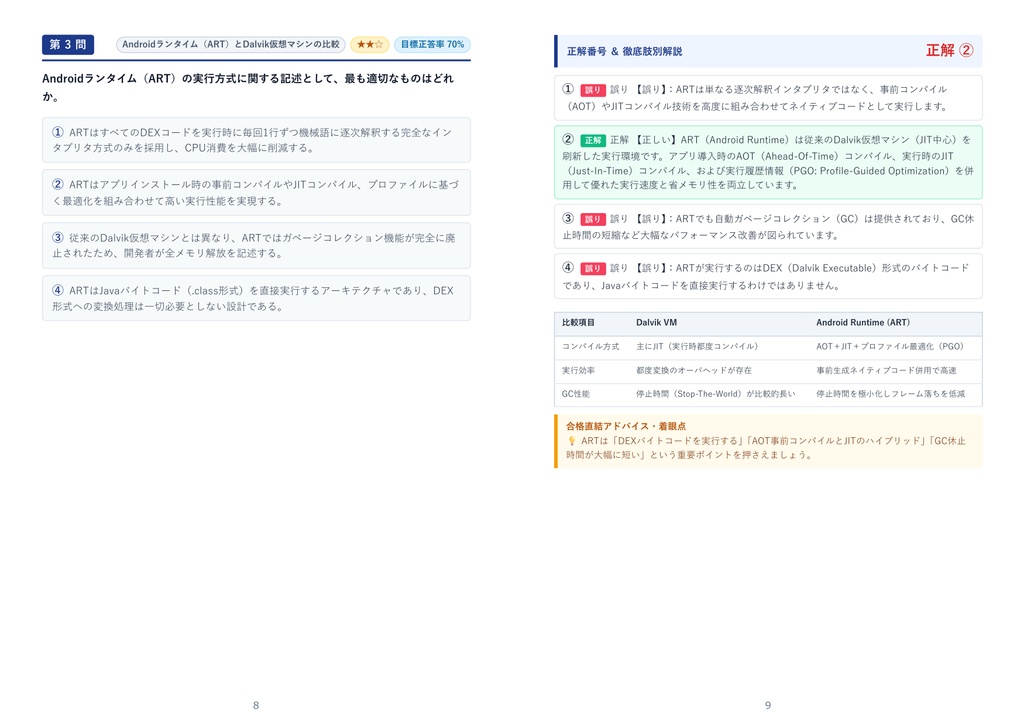Screen dimensions: 1024x727
Task: Click the advice text about DEXバイトコードを実行する
Action: tap(766, 448)
